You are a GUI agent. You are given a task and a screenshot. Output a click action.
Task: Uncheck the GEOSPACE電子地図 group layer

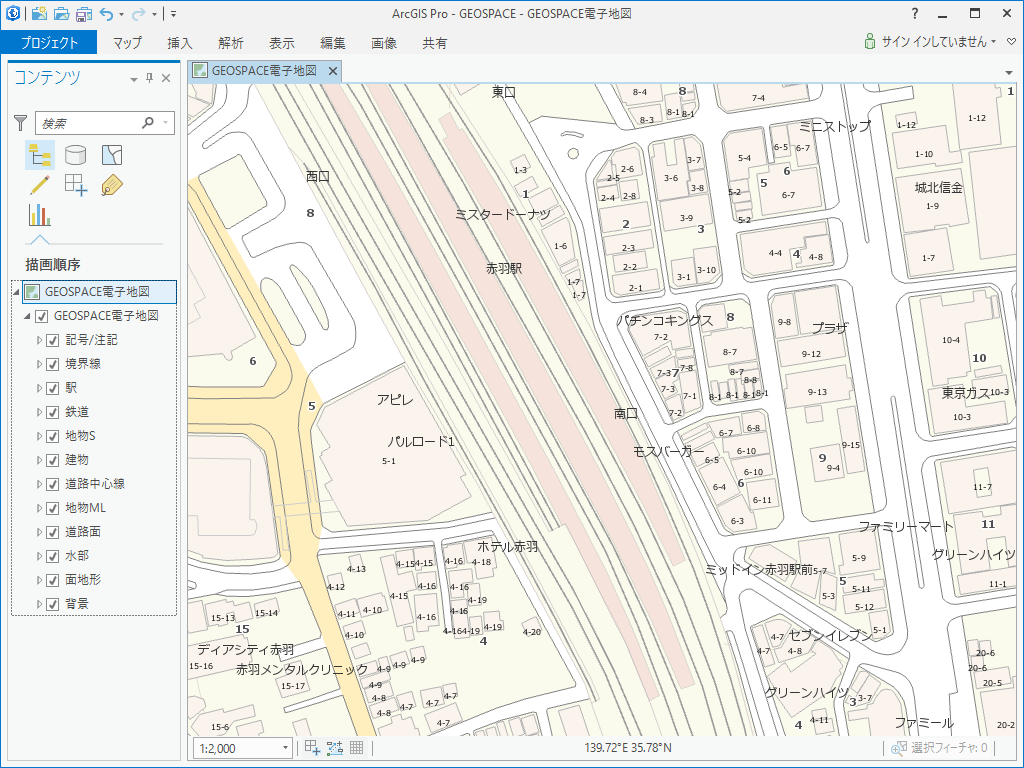(x=42, y=317)
